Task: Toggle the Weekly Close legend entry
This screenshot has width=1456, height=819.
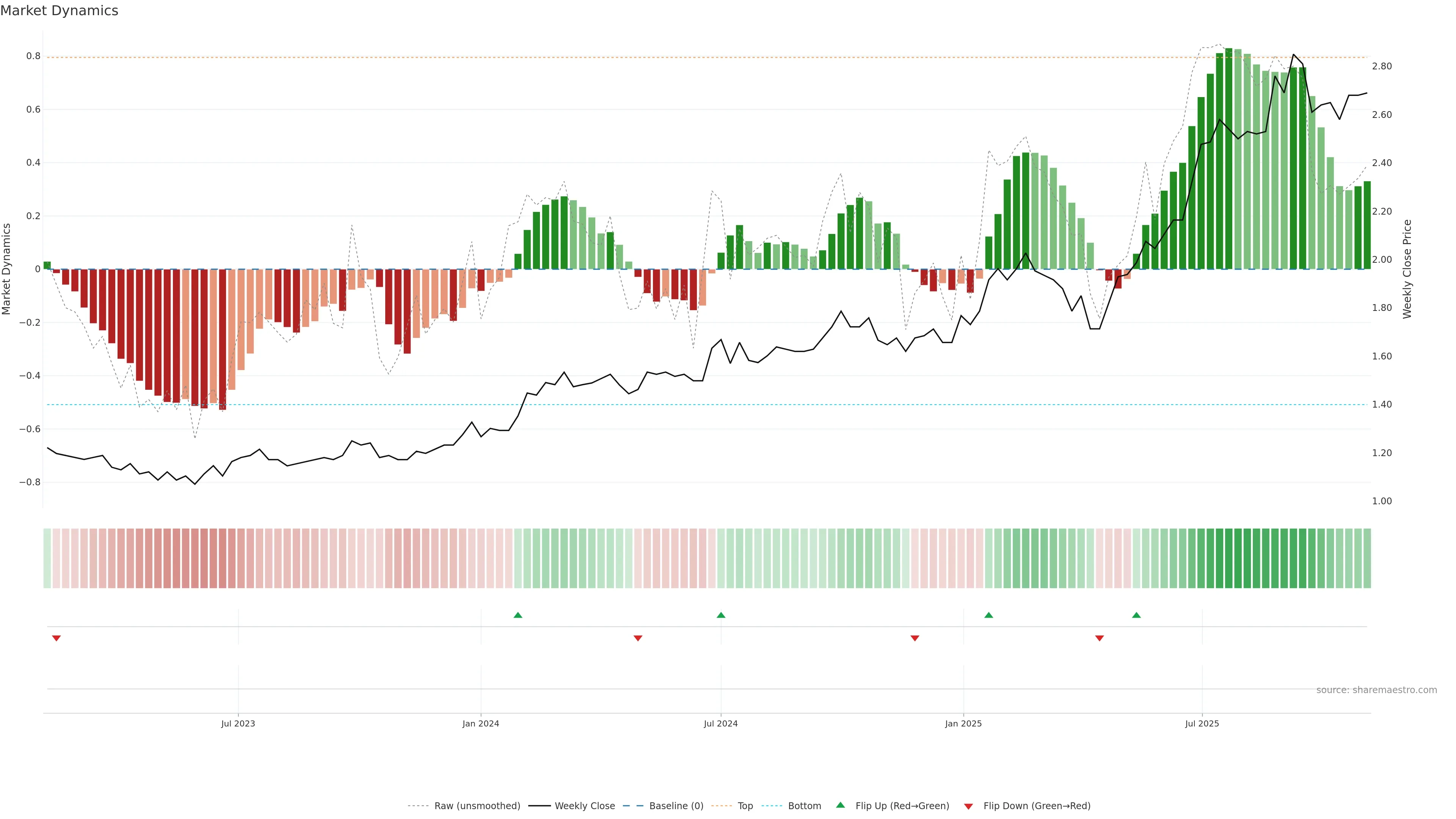Action: [x=584, y=805]
